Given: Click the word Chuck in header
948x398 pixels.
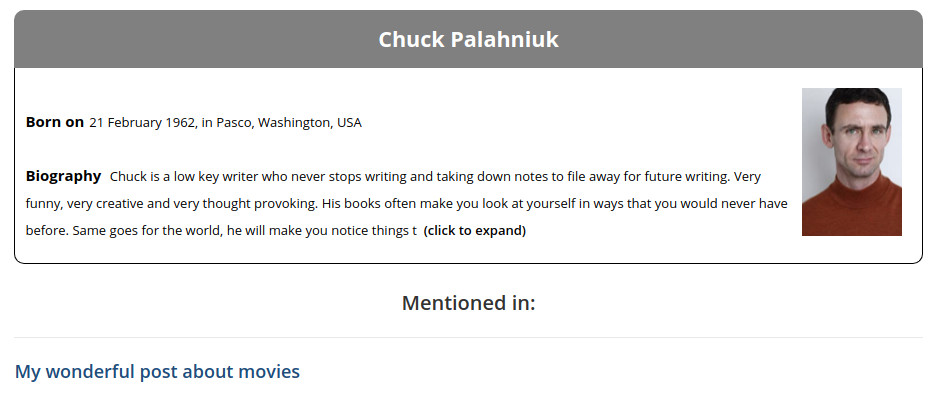Looking at the screenshot, I should click(x=411, y=39).
